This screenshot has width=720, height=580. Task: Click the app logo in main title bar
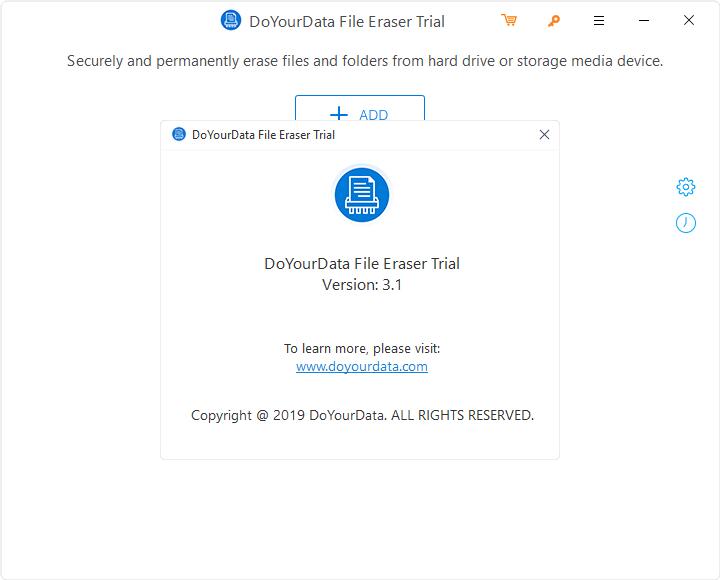tap(231, 20)
